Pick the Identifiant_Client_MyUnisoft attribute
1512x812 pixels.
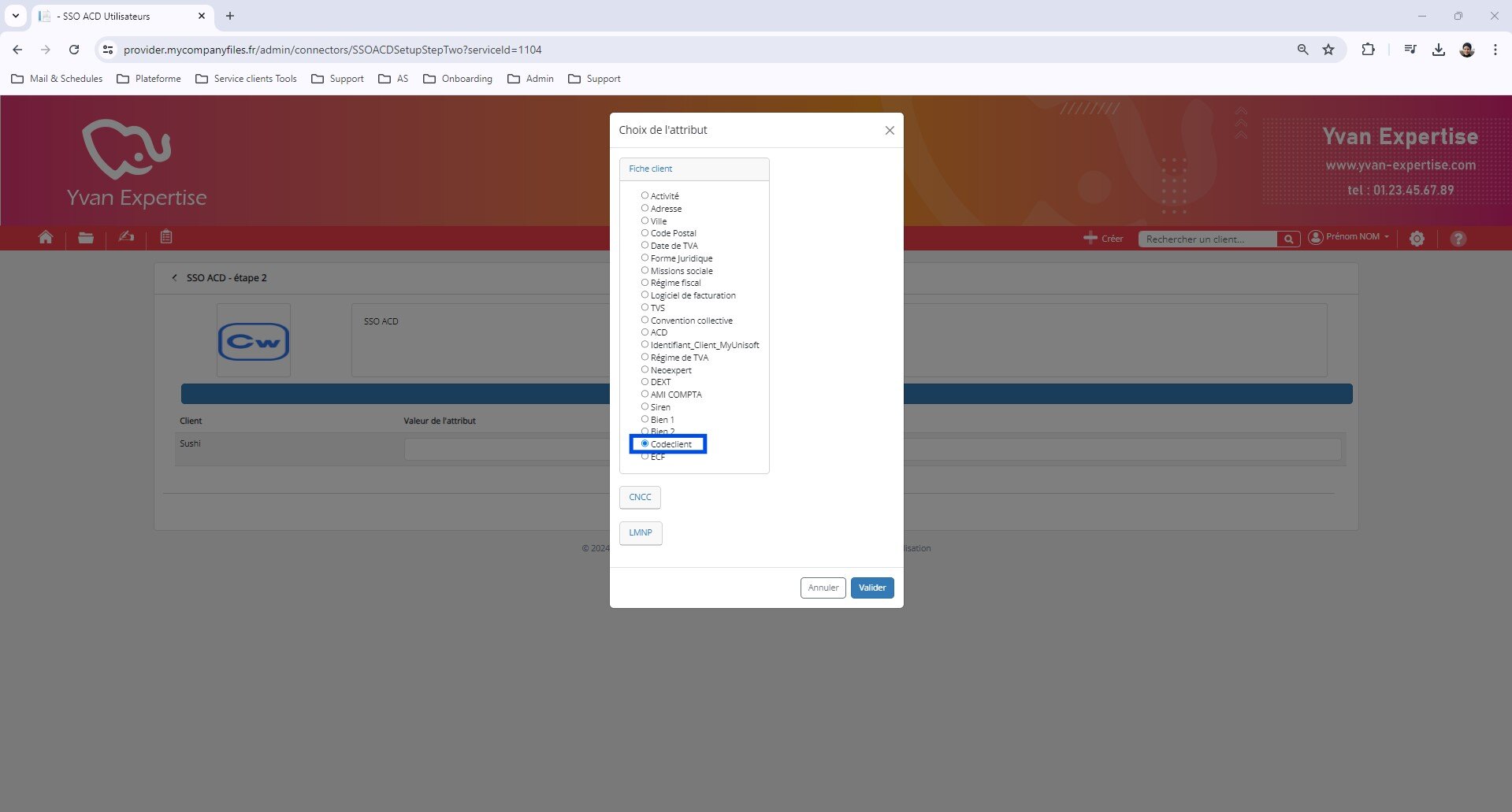pyautogui.click(x=645, y=345)
